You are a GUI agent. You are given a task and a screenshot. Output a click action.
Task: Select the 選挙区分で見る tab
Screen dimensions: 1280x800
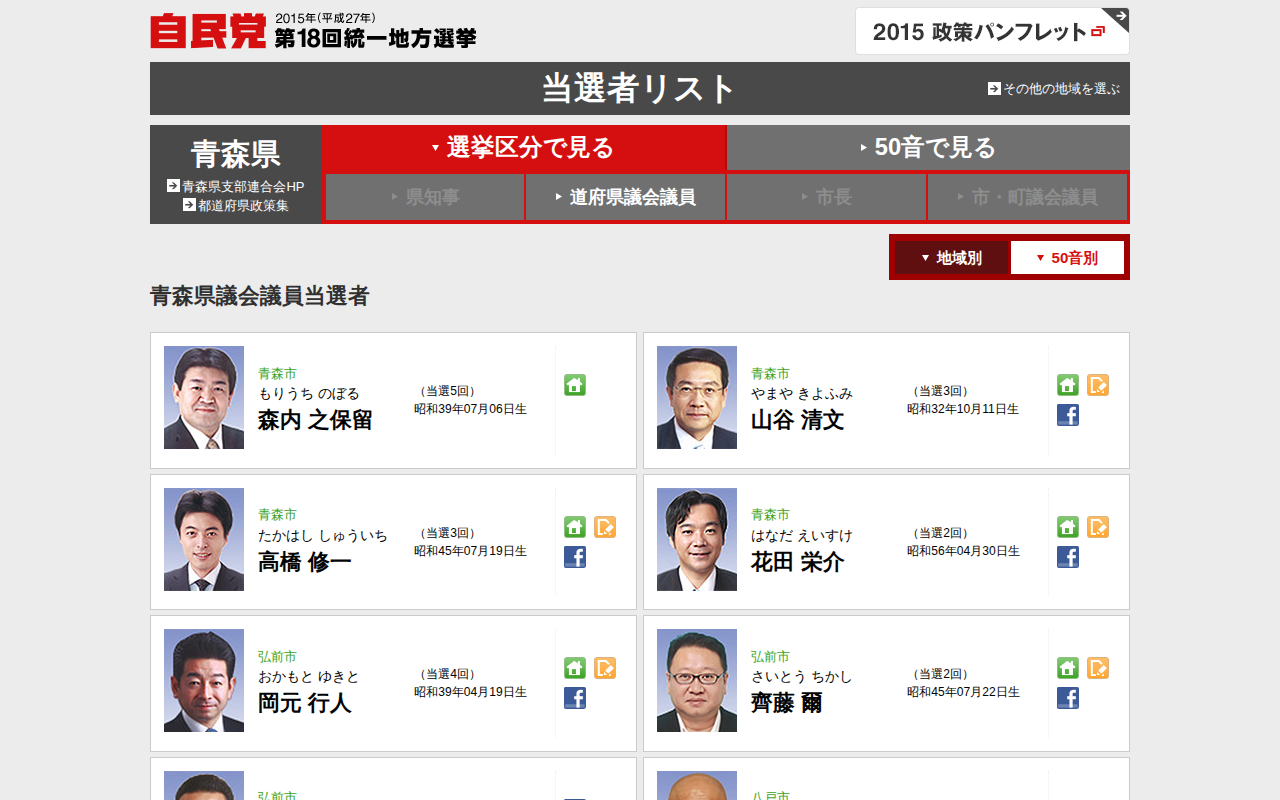[524, 148]
